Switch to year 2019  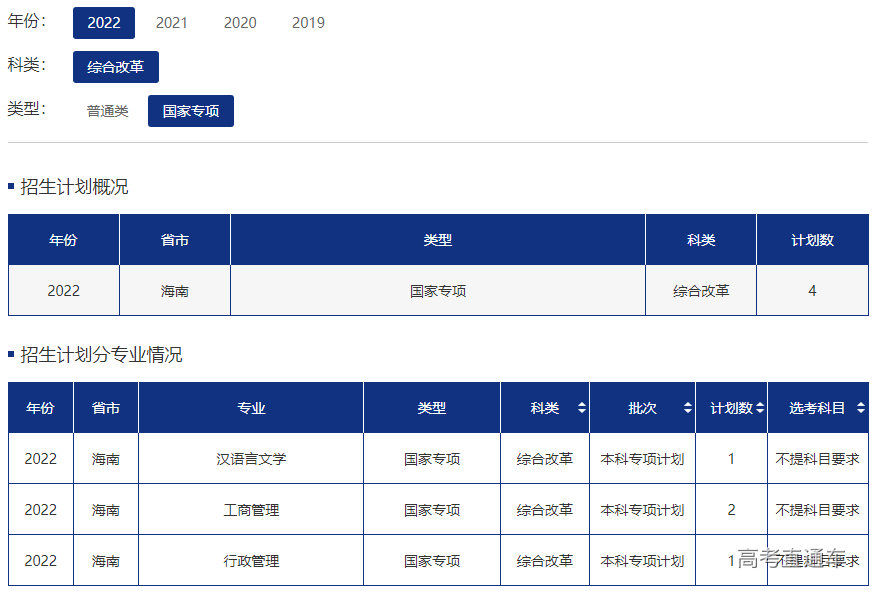click(308, 23)
